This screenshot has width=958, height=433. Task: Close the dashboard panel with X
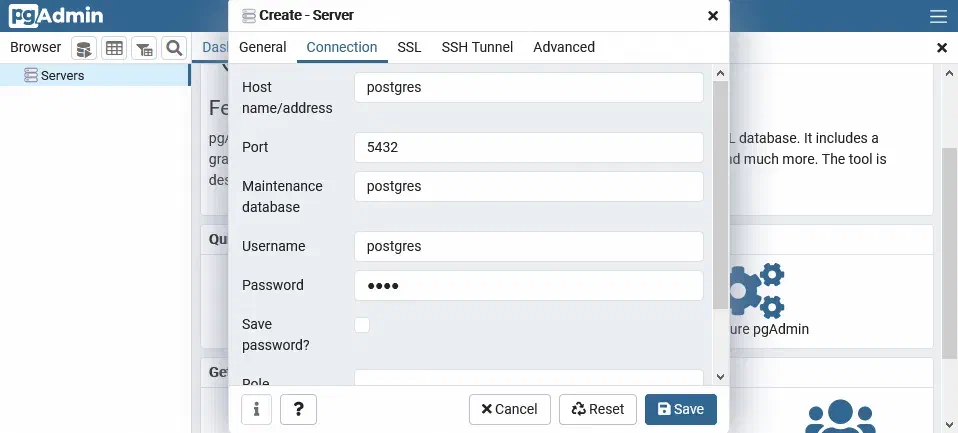tap(942, 48)
